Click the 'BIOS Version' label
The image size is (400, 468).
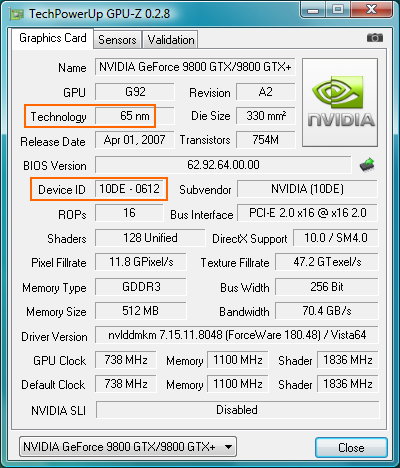[x=55, y=166]
